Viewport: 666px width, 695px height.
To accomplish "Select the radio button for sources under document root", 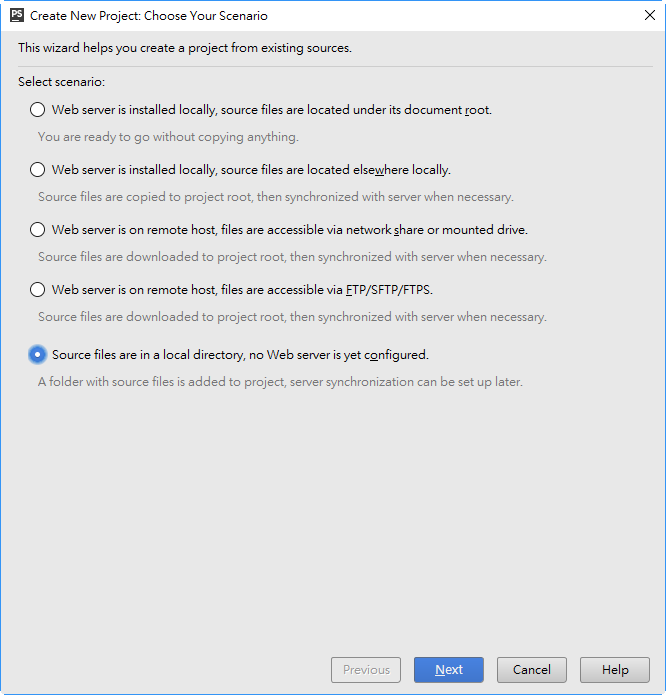I will [37, 109].
